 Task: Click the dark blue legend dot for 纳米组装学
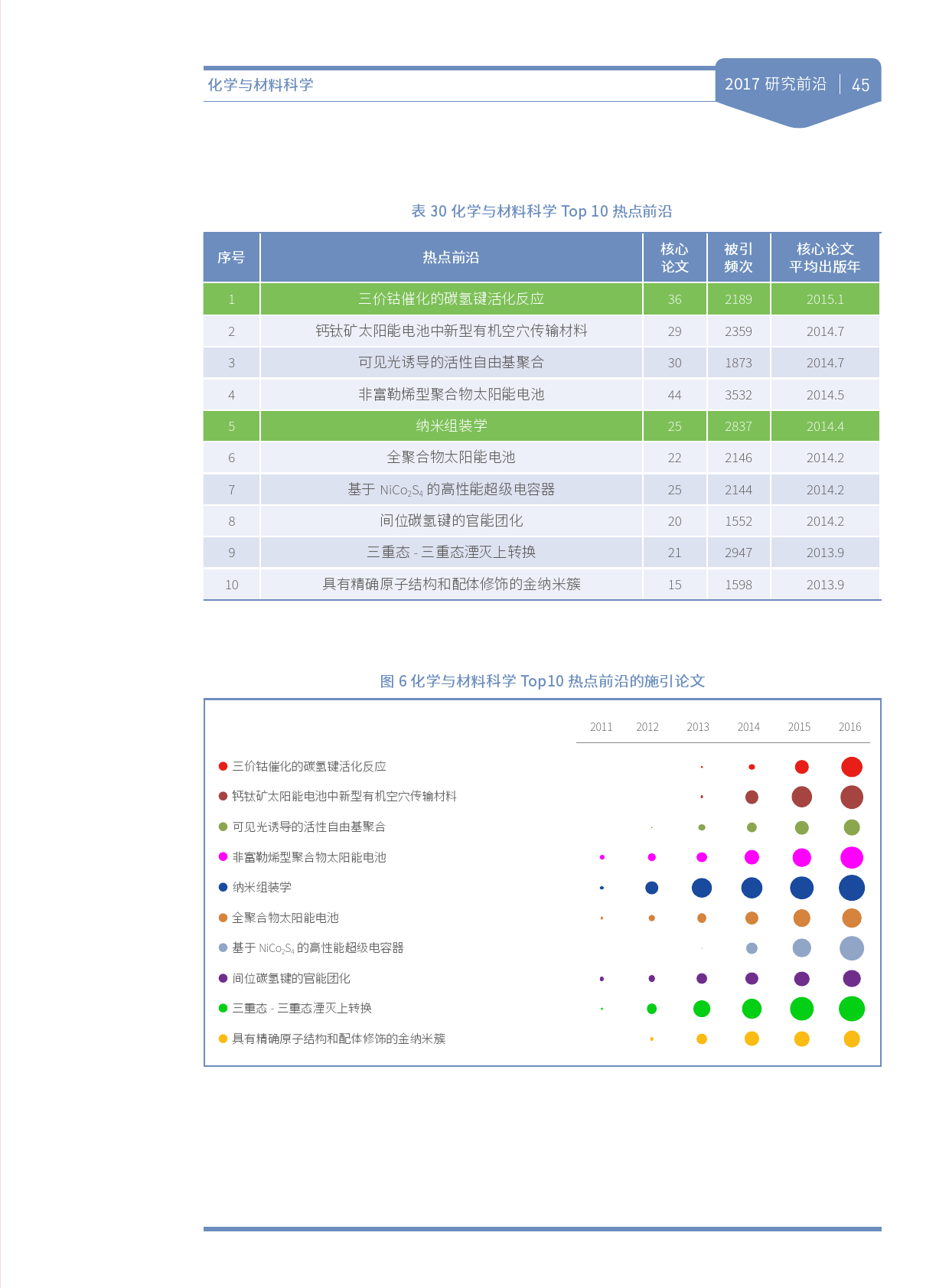pos(223,887)
